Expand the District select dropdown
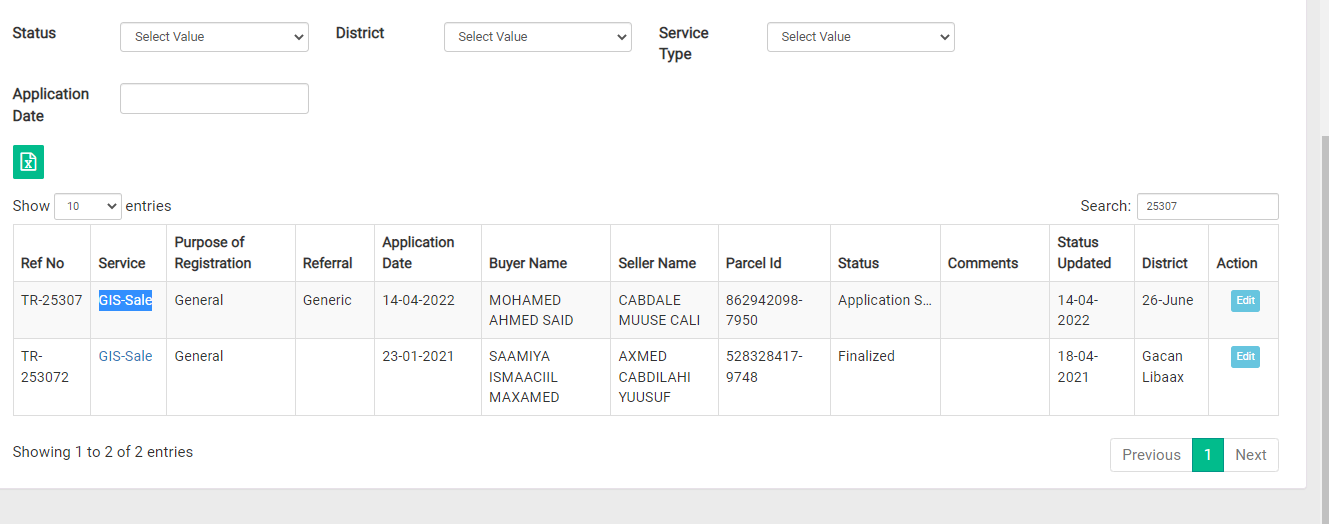 538,37
